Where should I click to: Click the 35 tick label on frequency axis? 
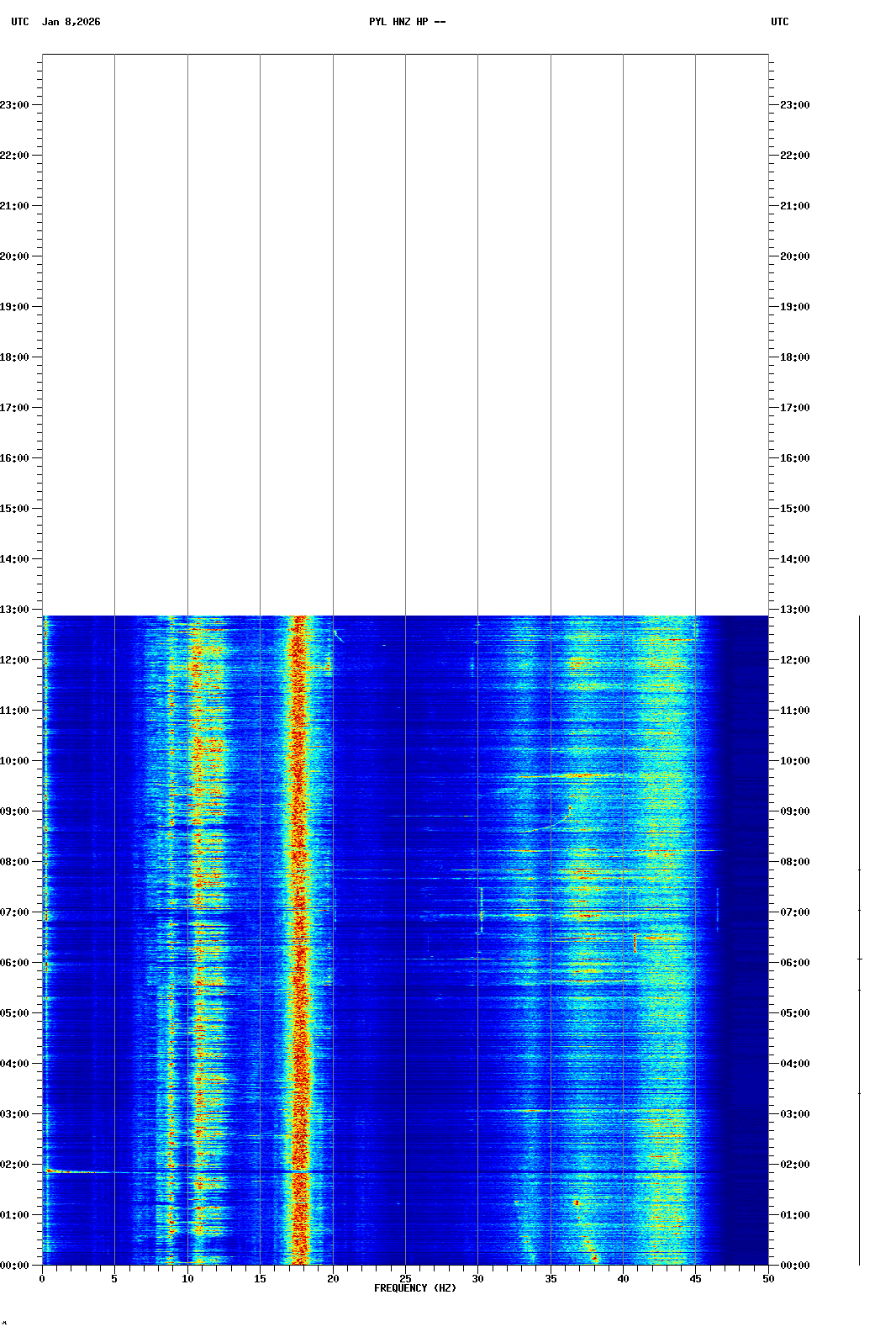click(x=551, y=1279)
